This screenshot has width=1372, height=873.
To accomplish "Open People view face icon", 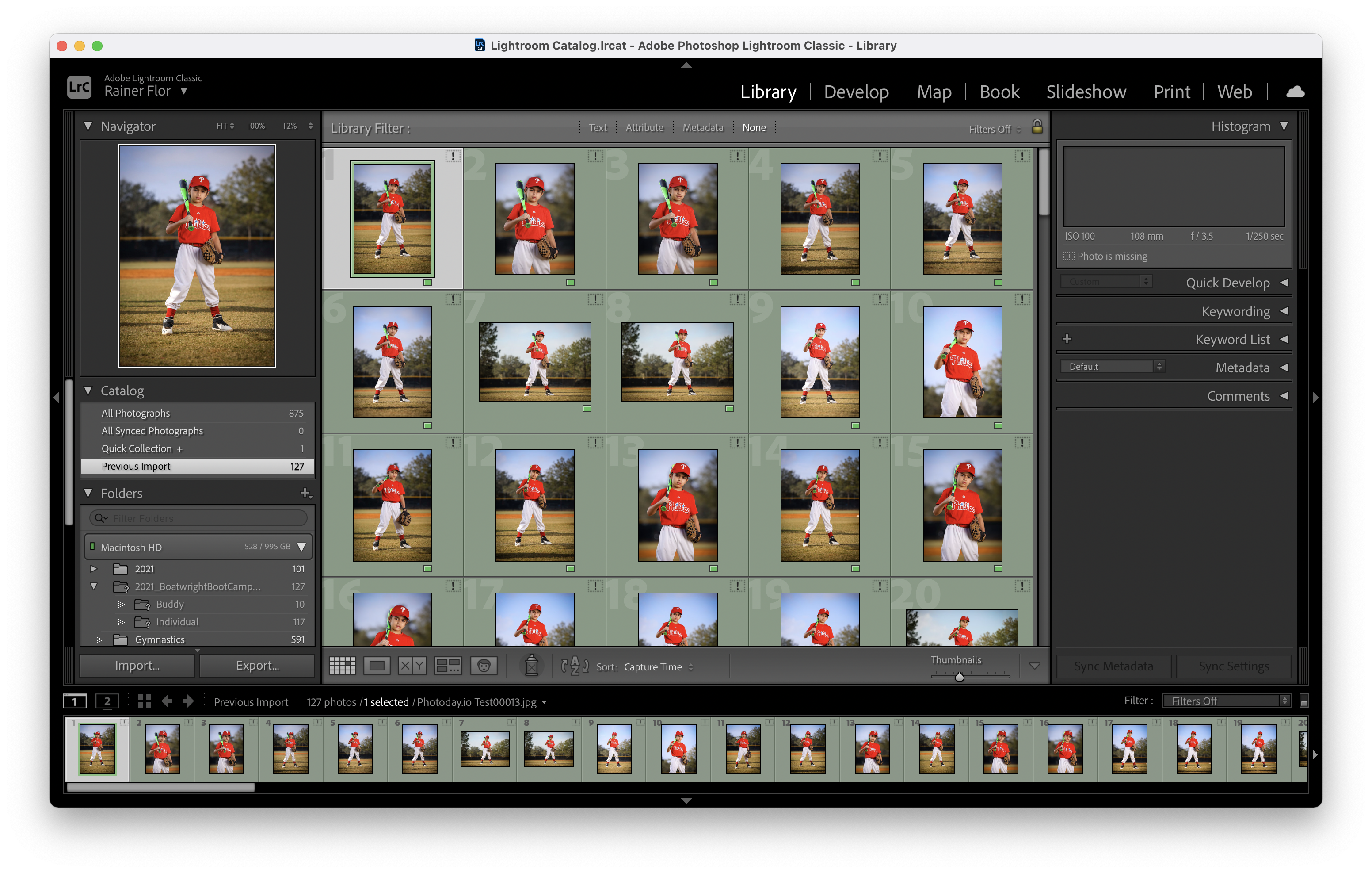I will click(x=484, y=666).
